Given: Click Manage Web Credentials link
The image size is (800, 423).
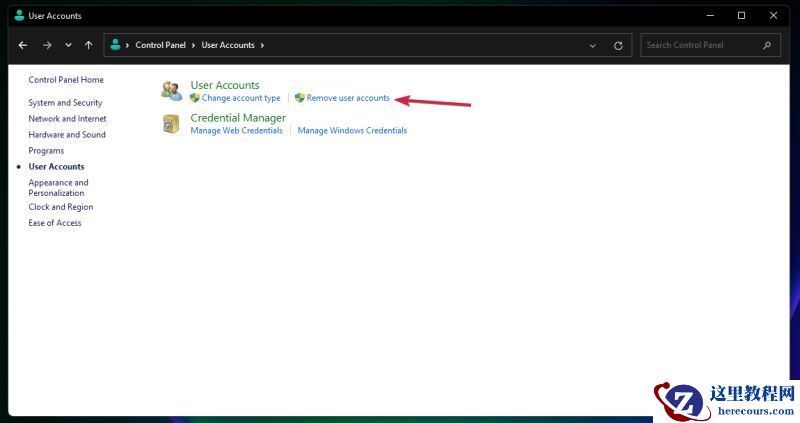Looking at the screenshot, I should click(x=236, y=131).
